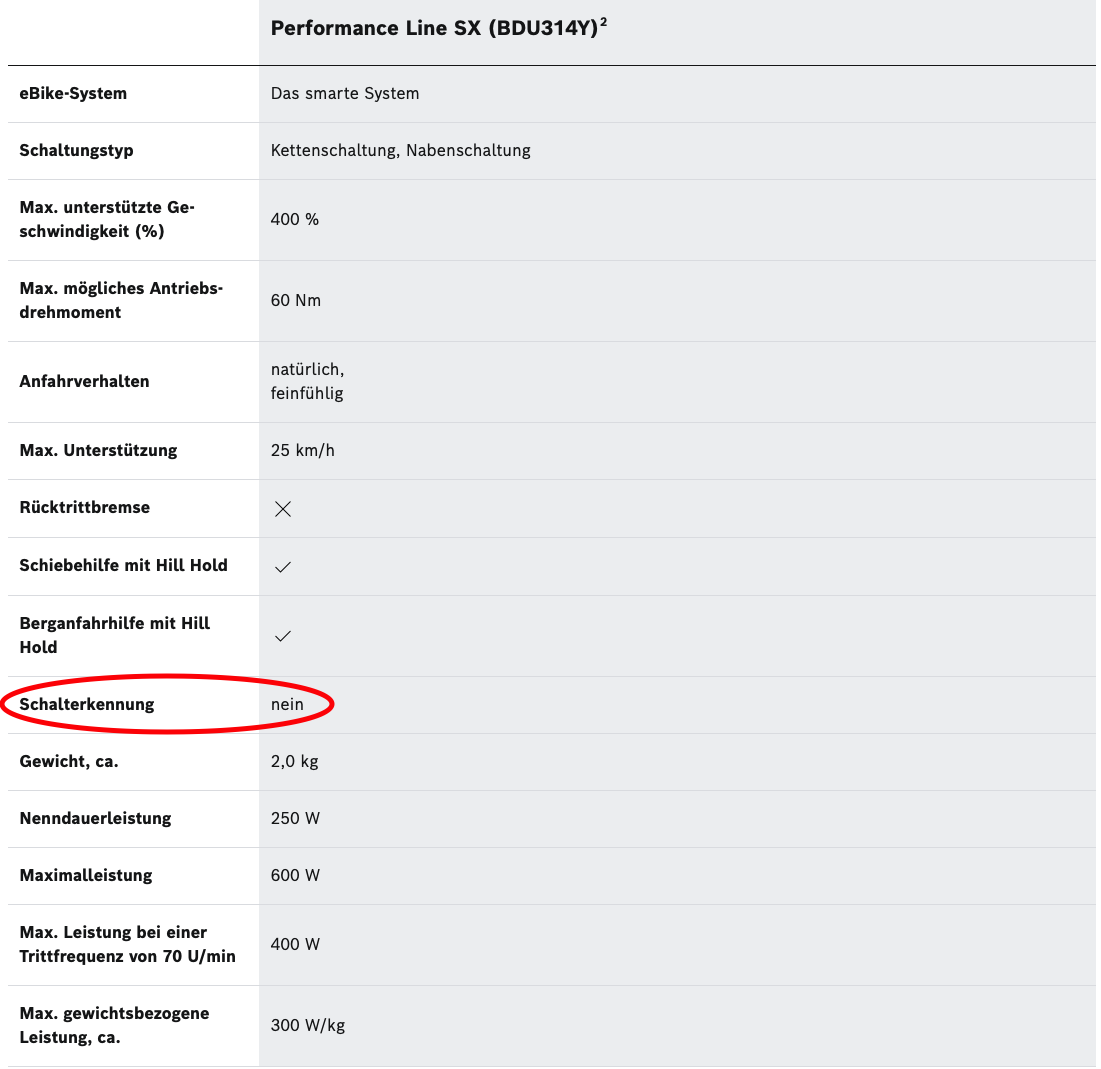
Task: Click the 600 W Maximalleistung value
Action: tap(295, 876)
